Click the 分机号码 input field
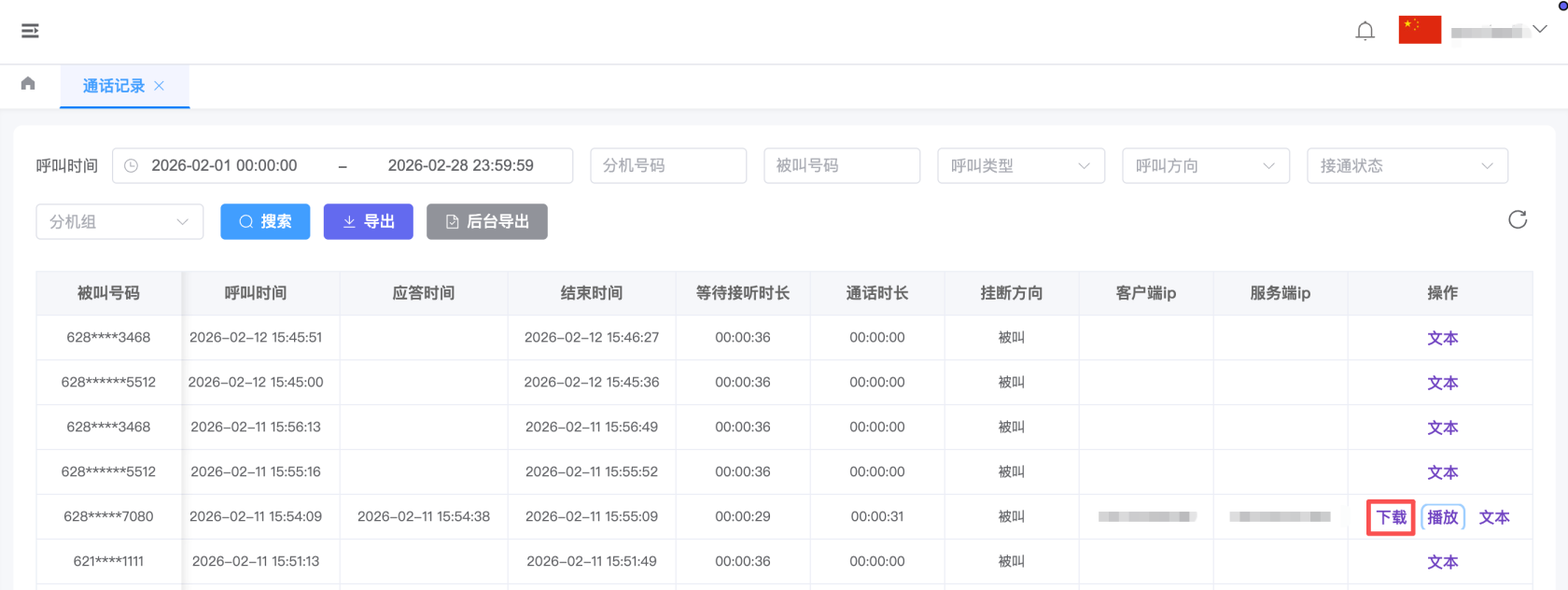Screen dimensions: 1568x590 [667, 166]
